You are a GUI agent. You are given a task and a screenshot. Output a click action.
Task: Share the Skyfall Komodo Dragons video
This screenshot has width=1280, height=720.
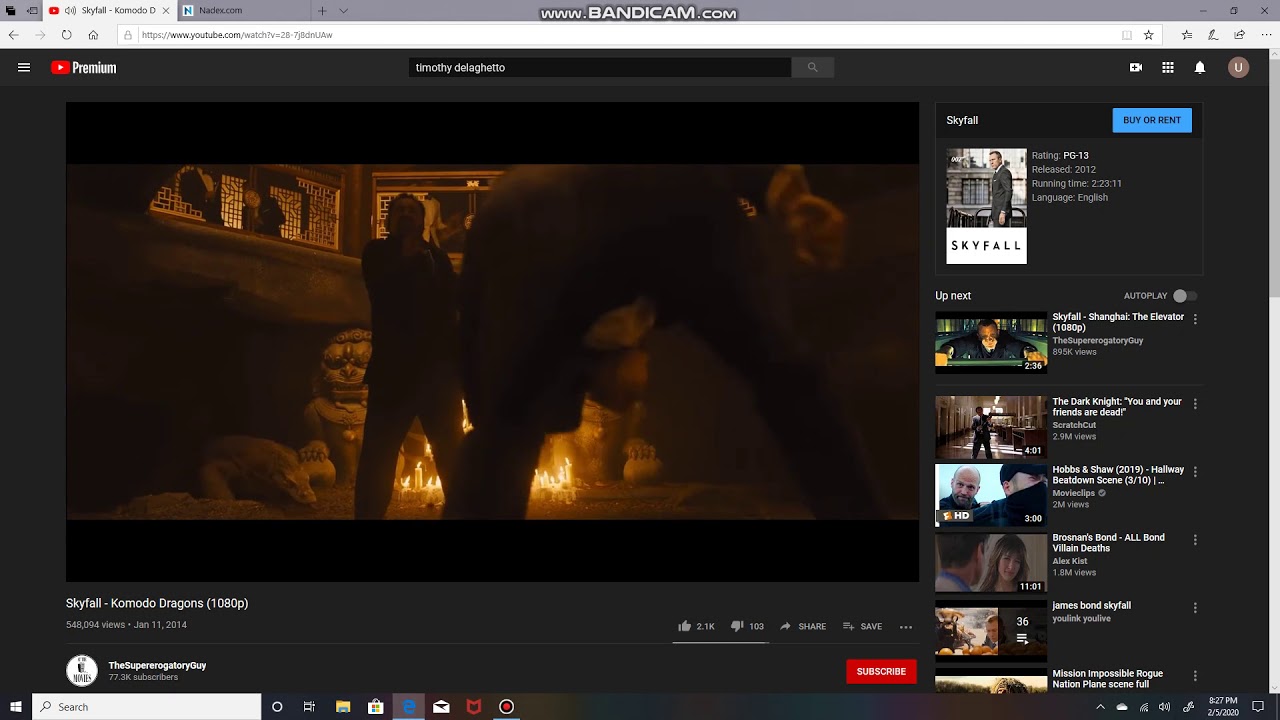(x=803, y=626)
